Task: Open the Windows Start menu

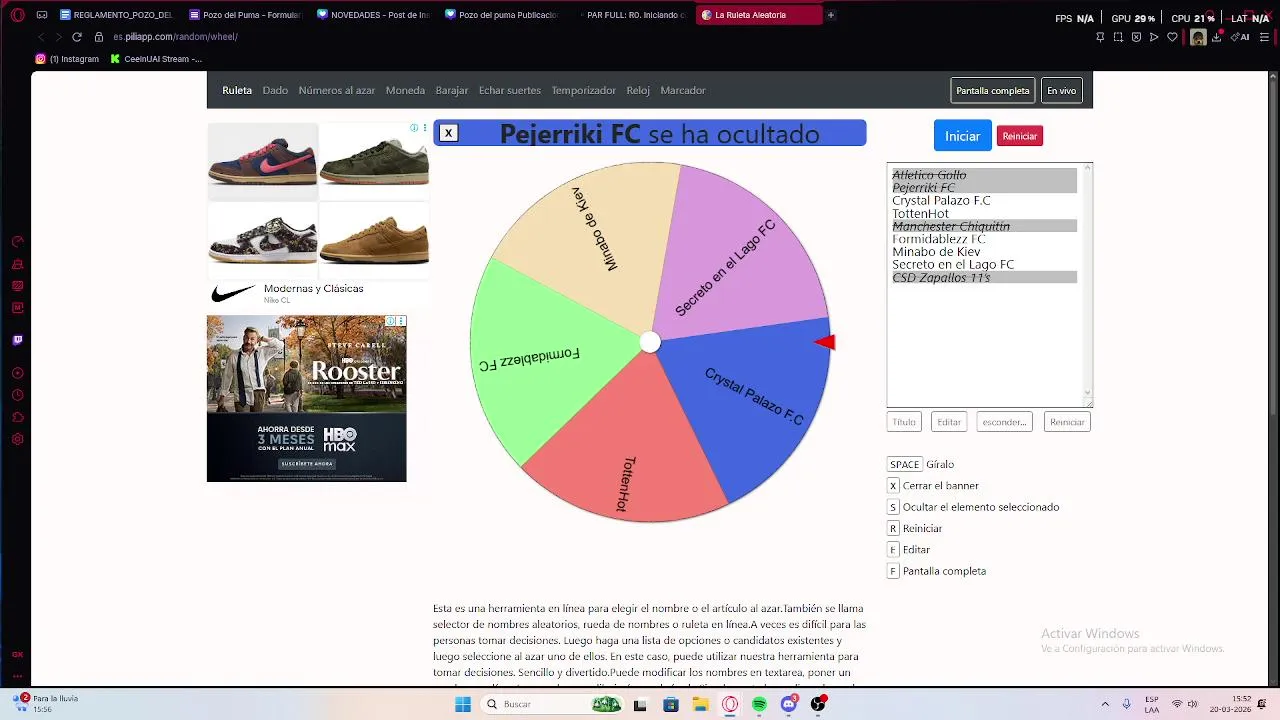Action: 463,704
